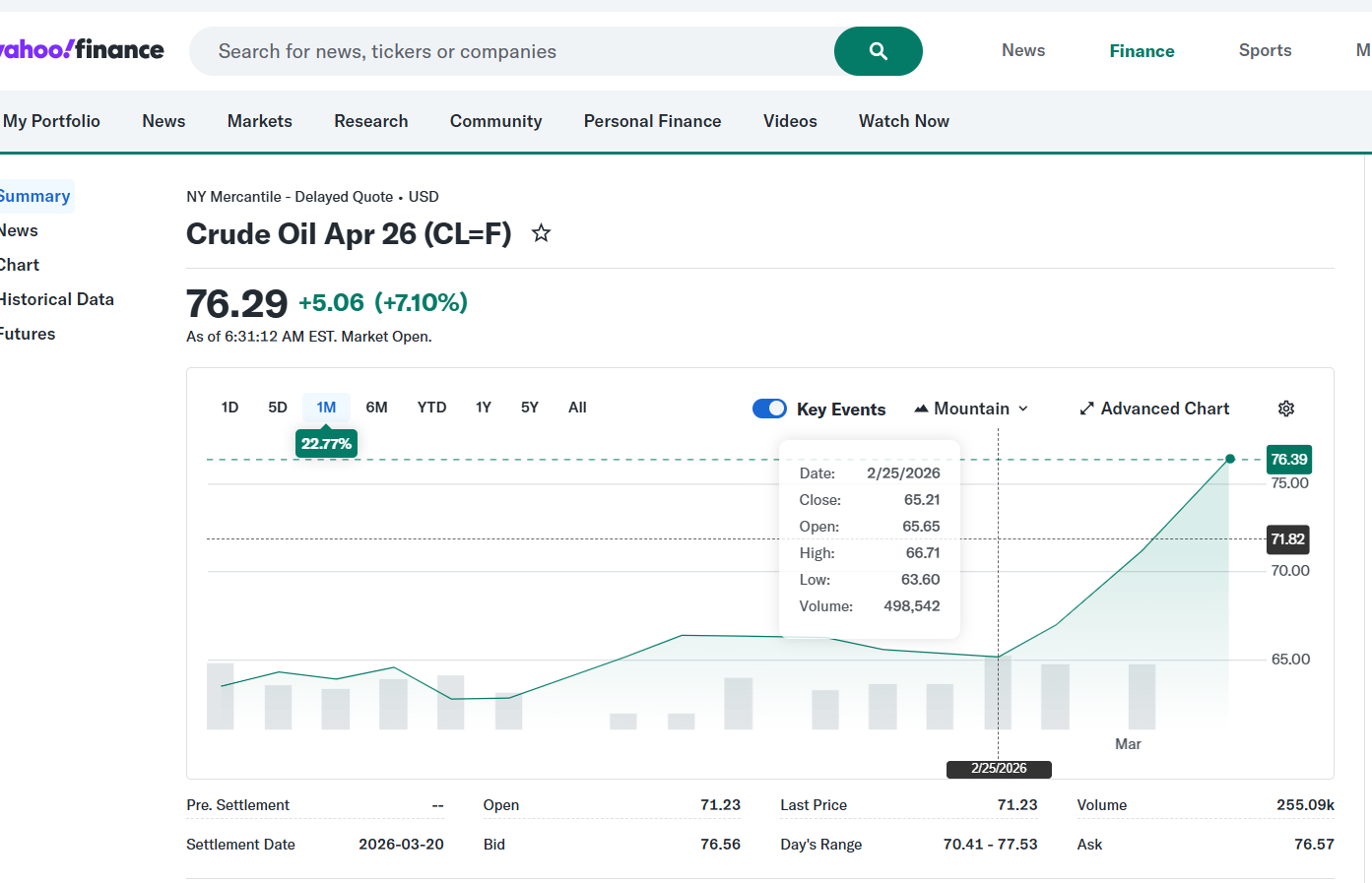Select the 1D time range
1372x883 pixels.
[229, 408]
